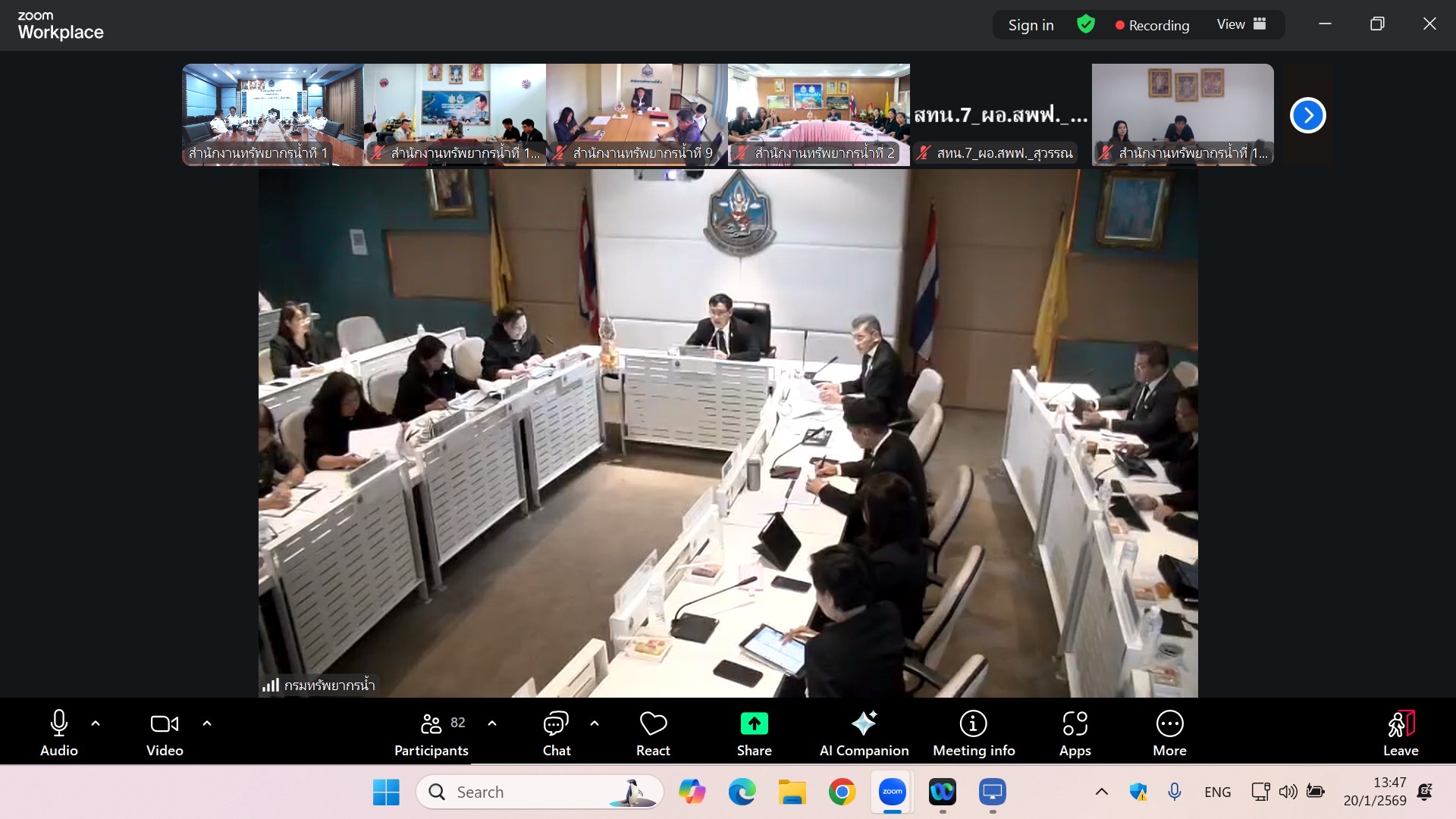Click the green encryption shield icon
This screenshot has width=1456, height=819.
coord(1086,25)
